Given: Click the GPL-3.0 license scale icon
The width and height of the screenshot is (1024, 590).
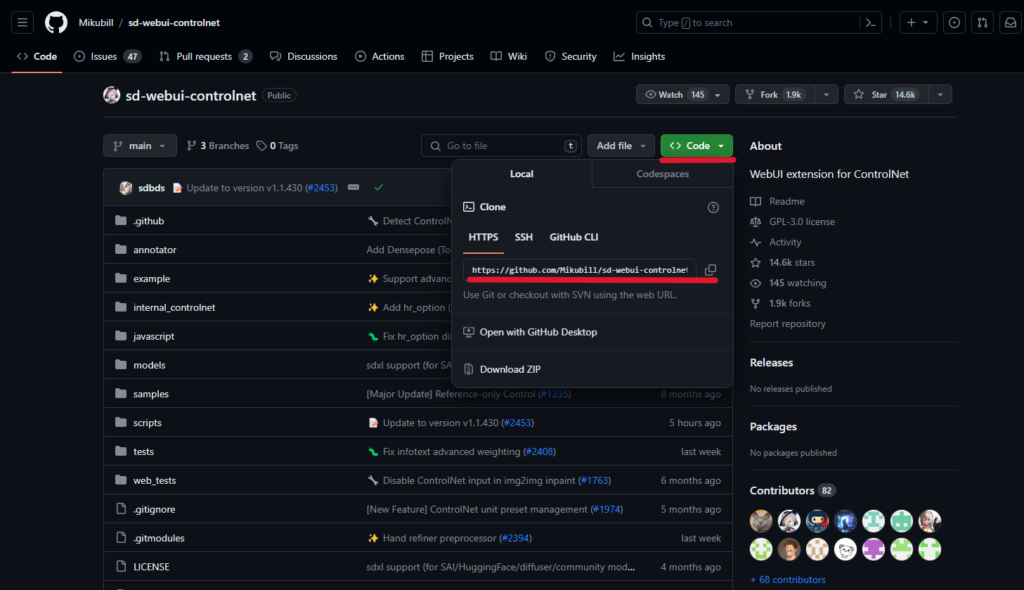Looking at the screenshot, I should click(x=756, y=221).
